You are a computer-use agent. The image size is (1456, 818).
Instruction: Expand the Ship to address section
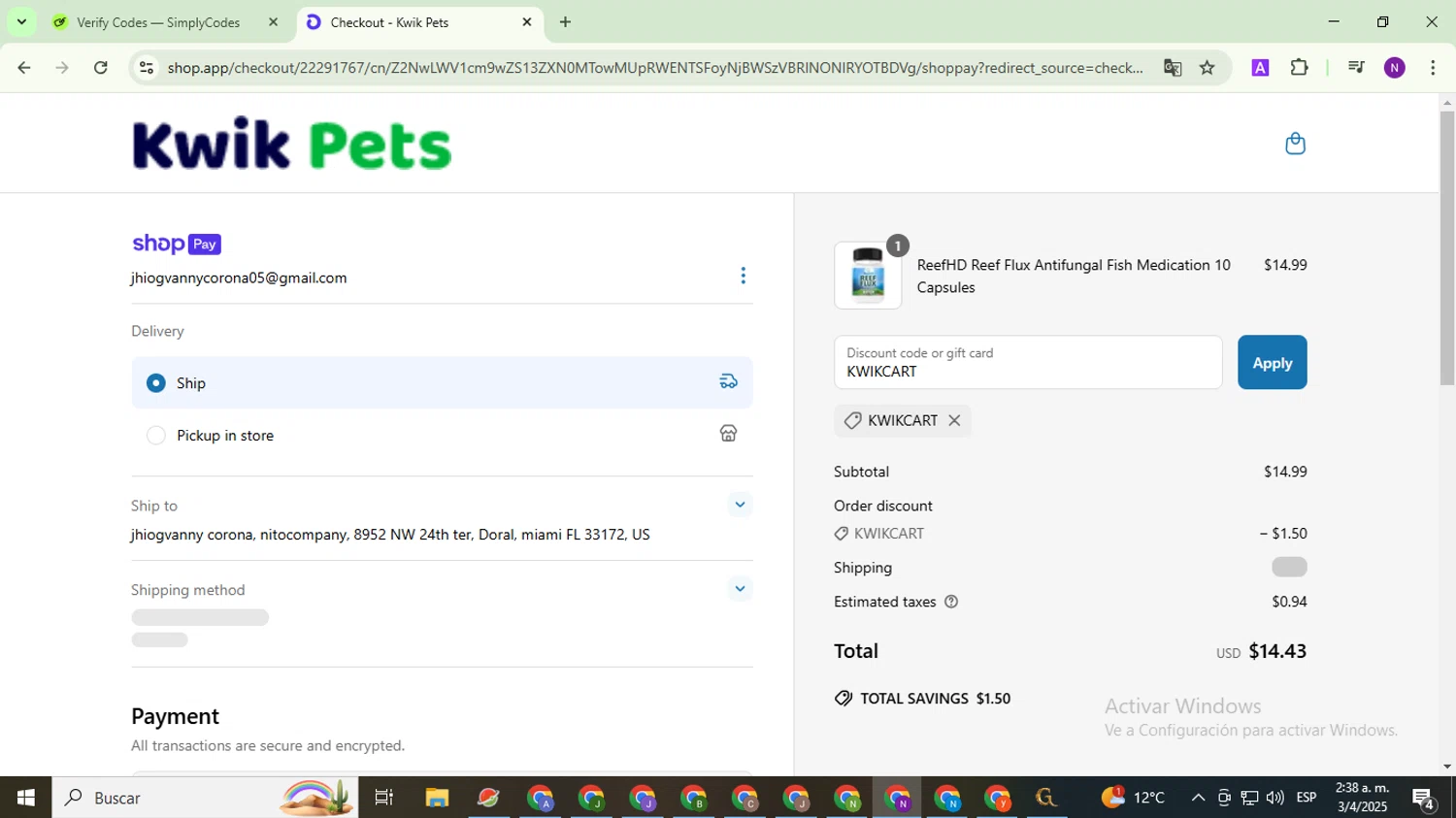click(740, 505)
